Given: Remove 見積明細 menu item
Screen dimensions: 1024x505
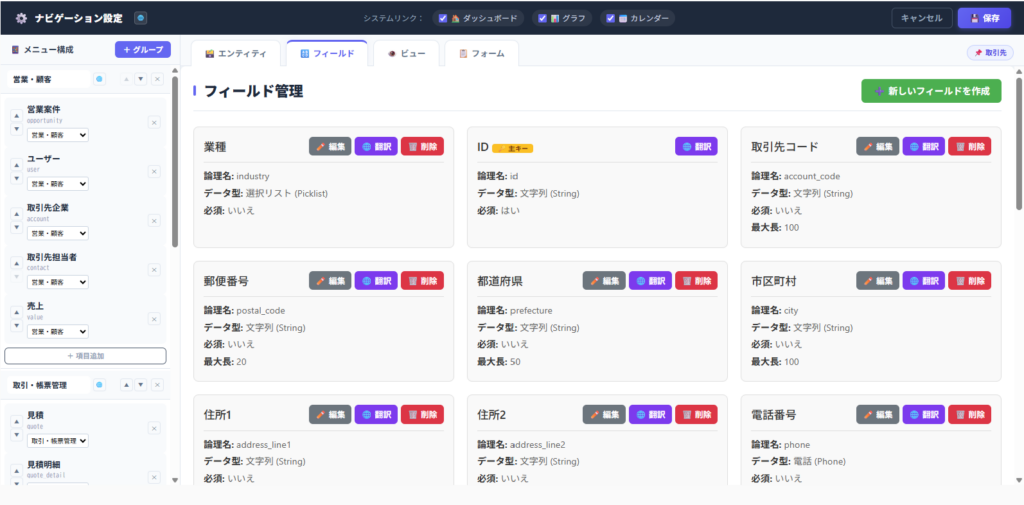Looking at the screenshot, I should (154, 478).
